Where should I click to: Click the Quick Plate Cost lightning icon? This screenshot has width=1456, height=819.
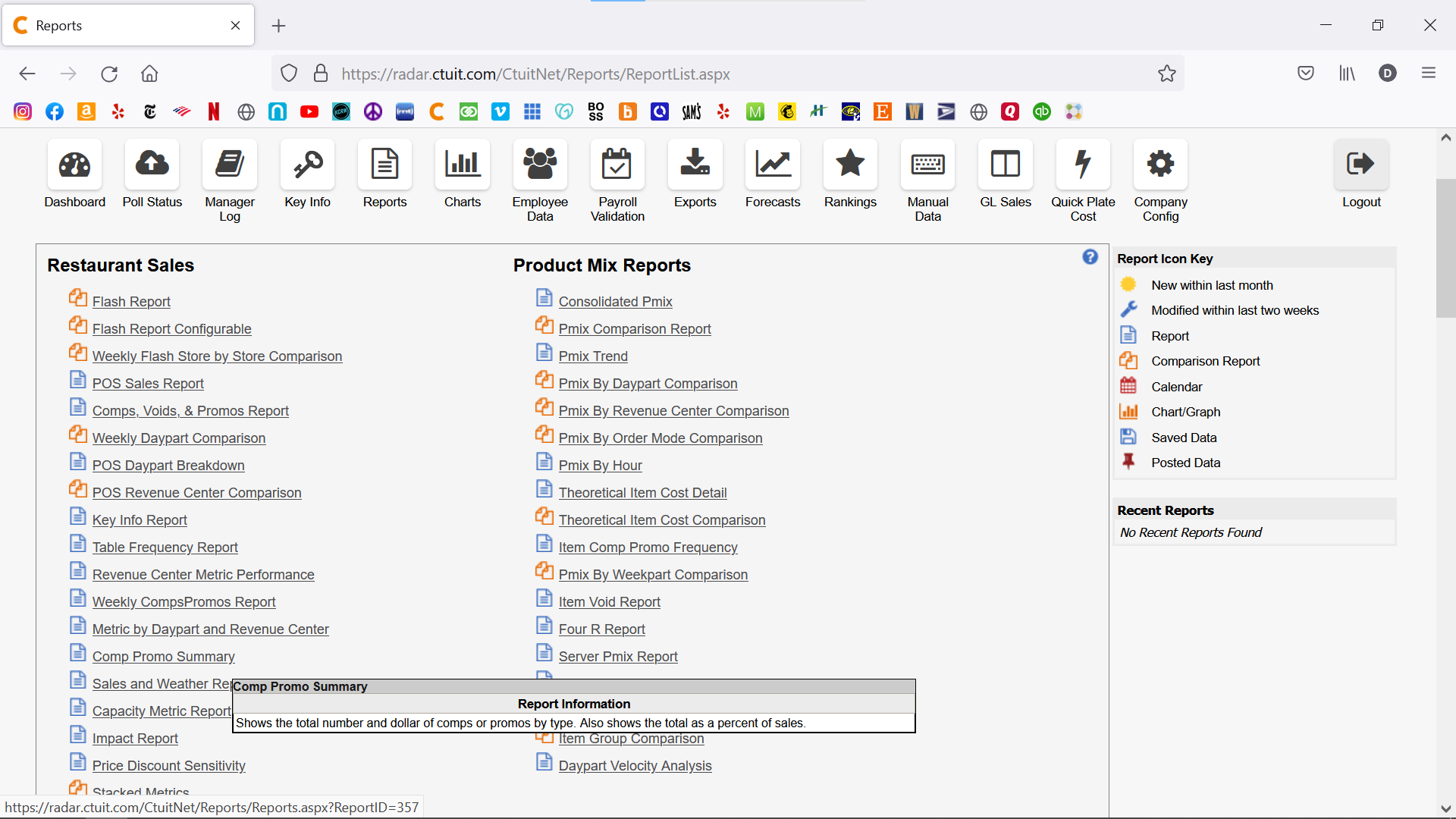[x=1083, y=165]
